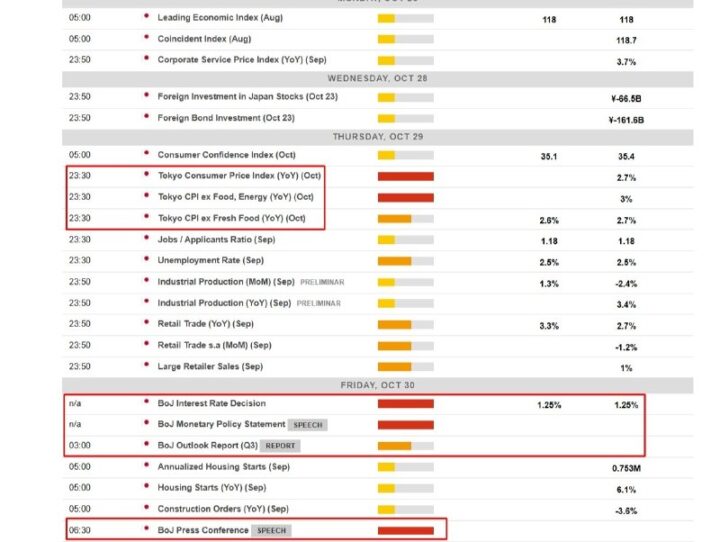Click the PRELIMINAR label on Industrial Production (YoY)
Image resolution: width=720 pixels, height=542 pixels.
pos(319,304)
